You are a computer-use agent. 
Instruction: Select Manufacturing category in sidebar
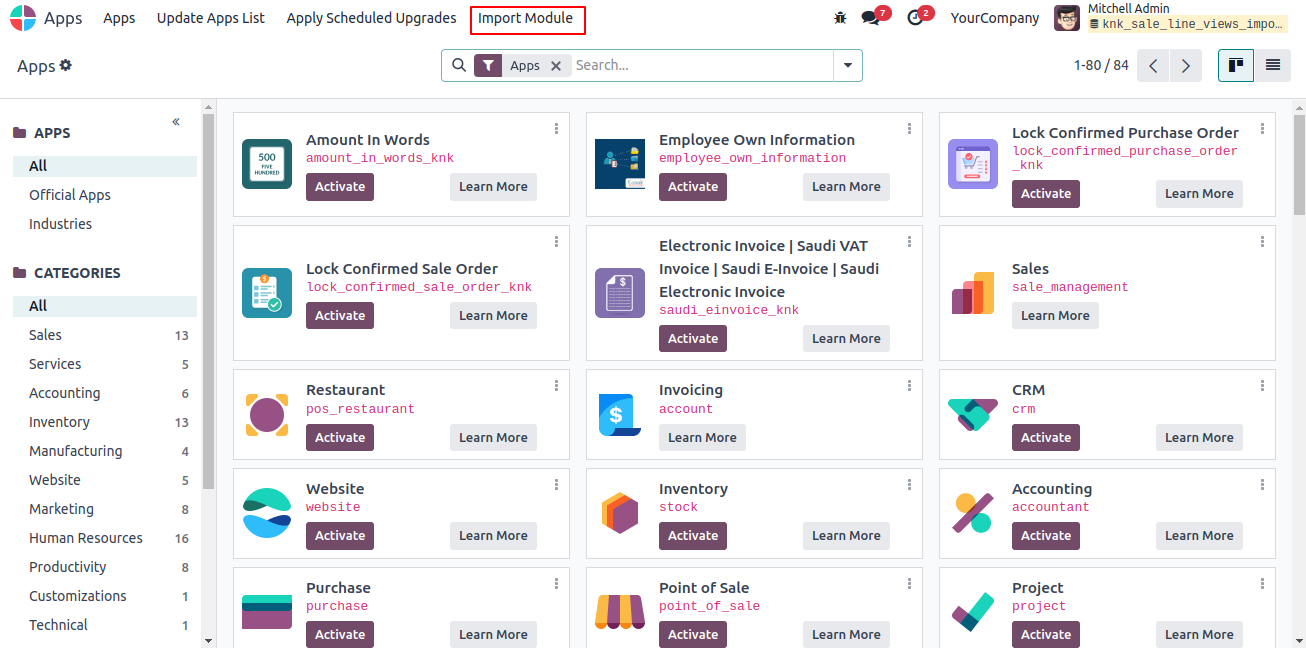point(105,451)
